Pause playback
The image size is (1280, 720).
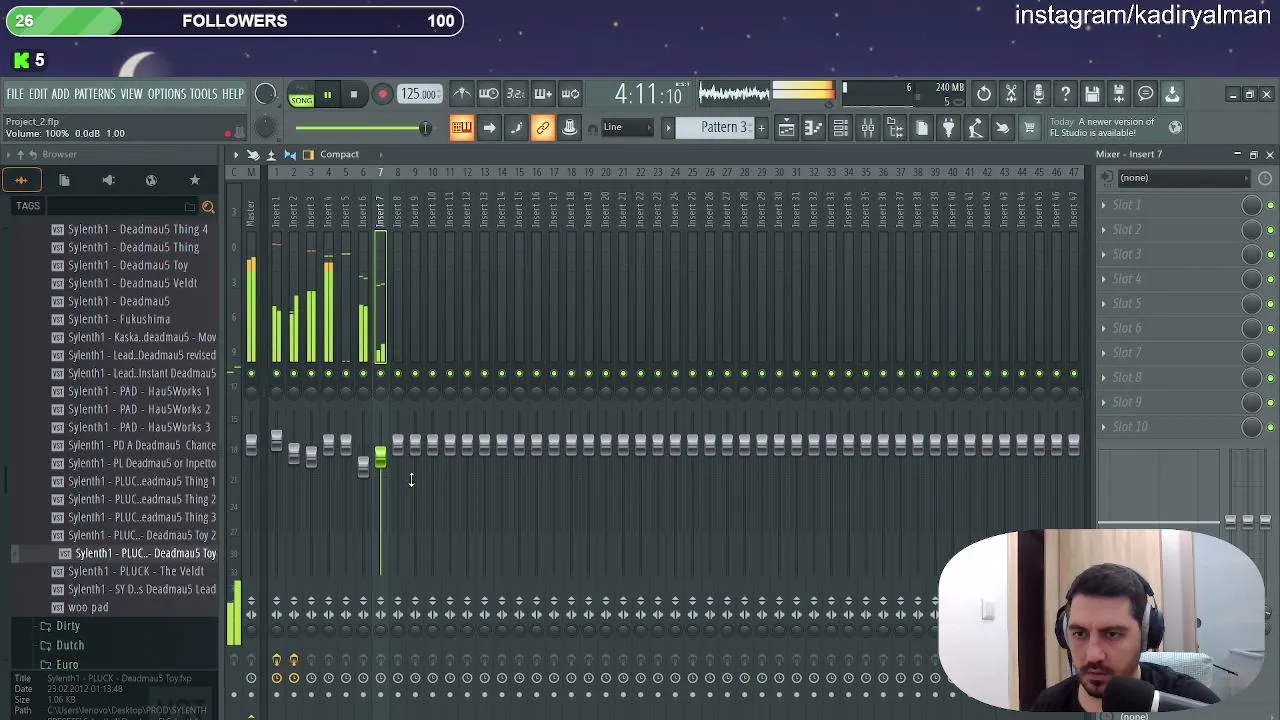click(327, 95)
